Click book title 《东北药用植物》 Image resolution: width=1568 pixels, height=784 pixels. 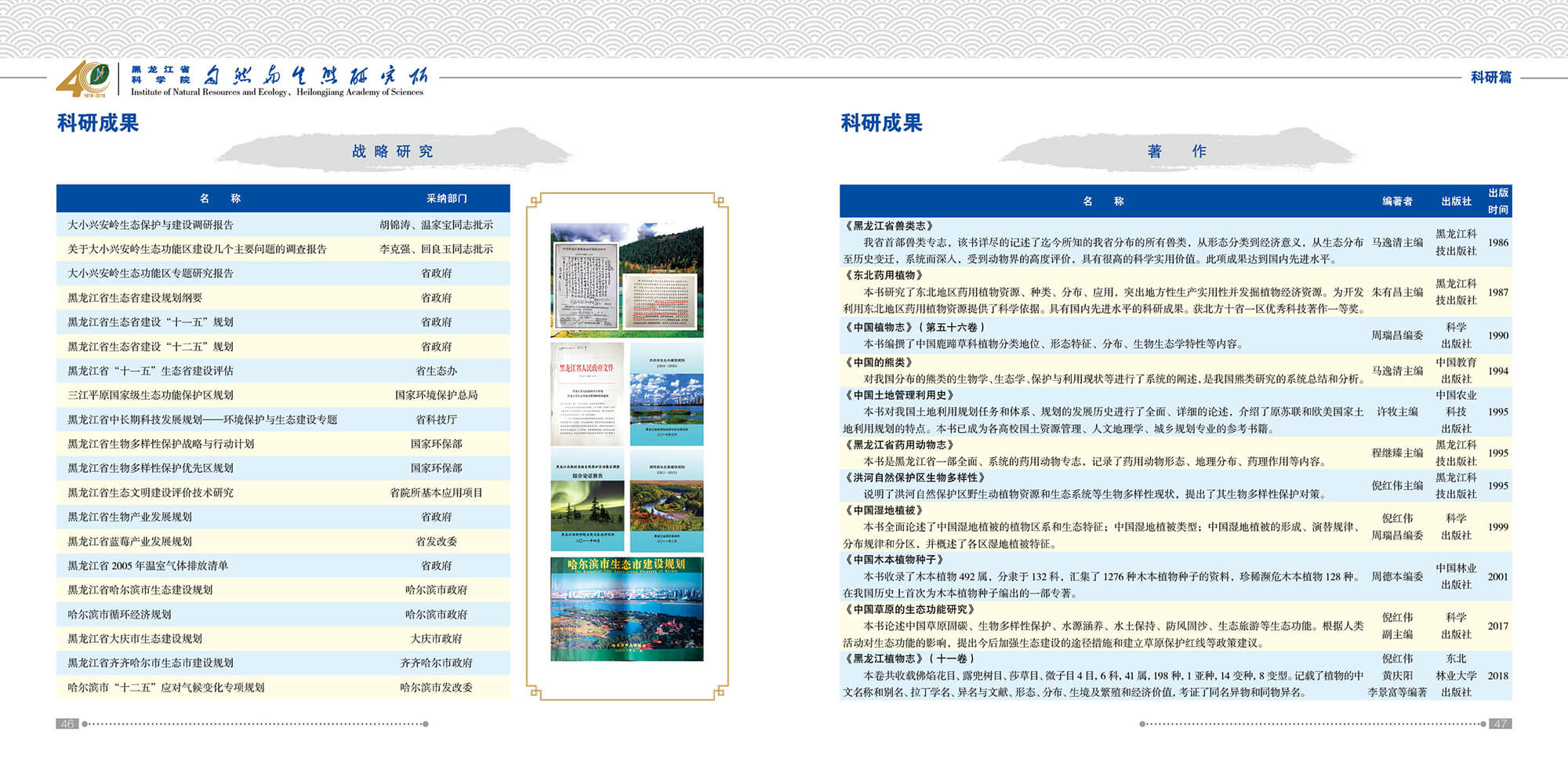pyautogui.click(x=884, y=275)
